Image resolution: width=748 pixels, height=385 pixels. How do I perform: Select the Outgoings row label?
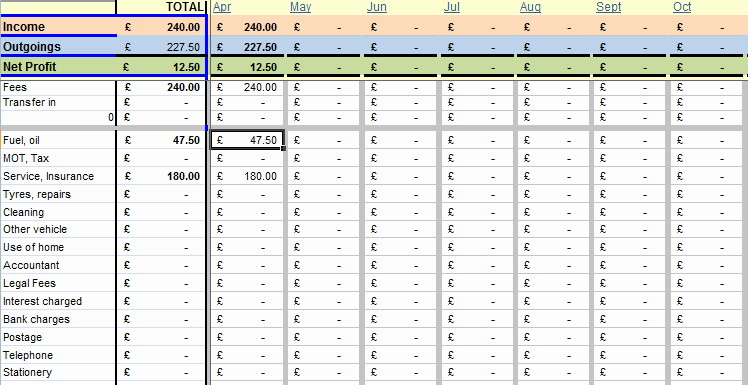(x=58, y=47)
